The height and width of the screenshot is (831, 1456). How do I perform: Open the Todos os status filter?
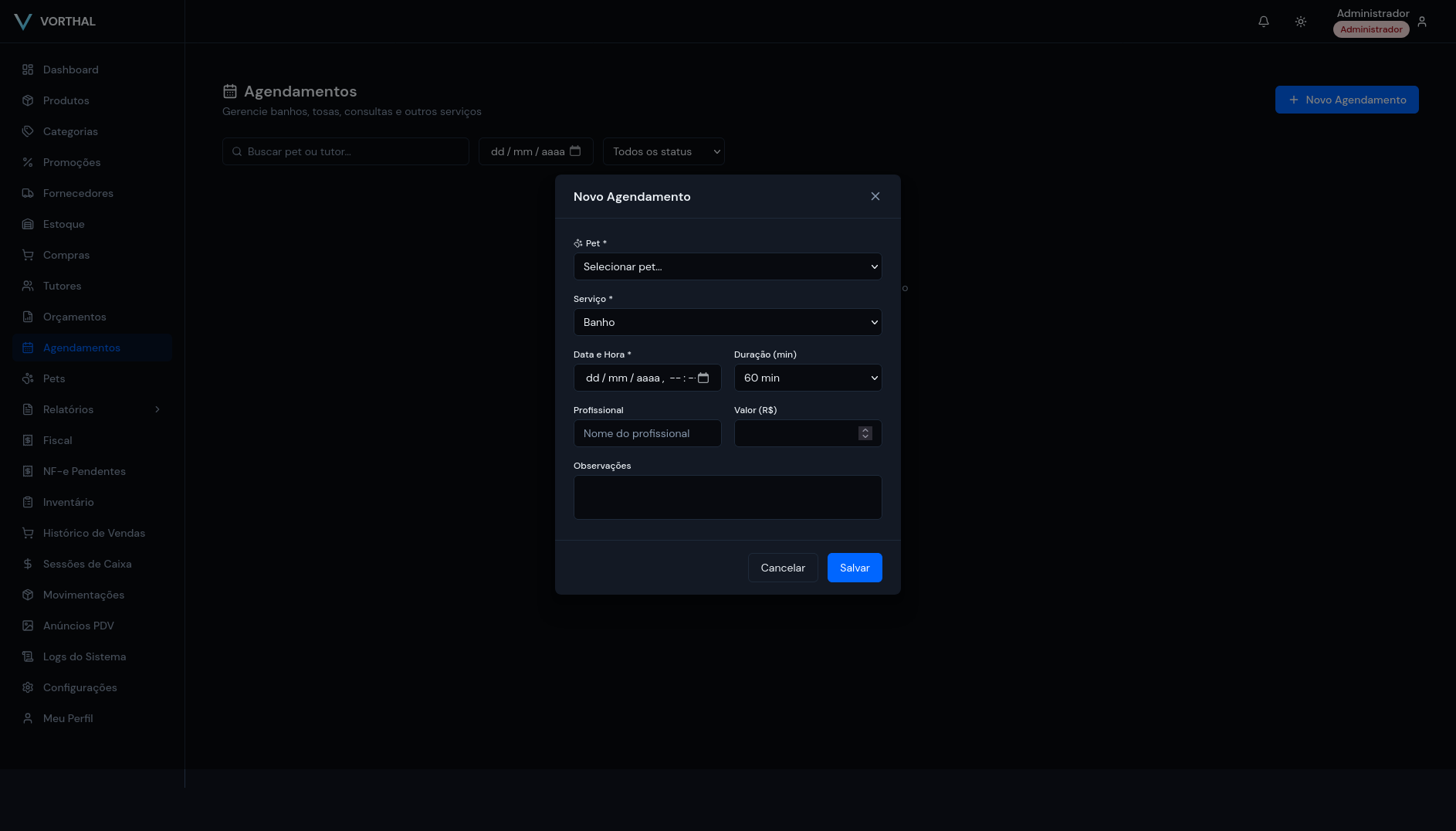(663, 151)
